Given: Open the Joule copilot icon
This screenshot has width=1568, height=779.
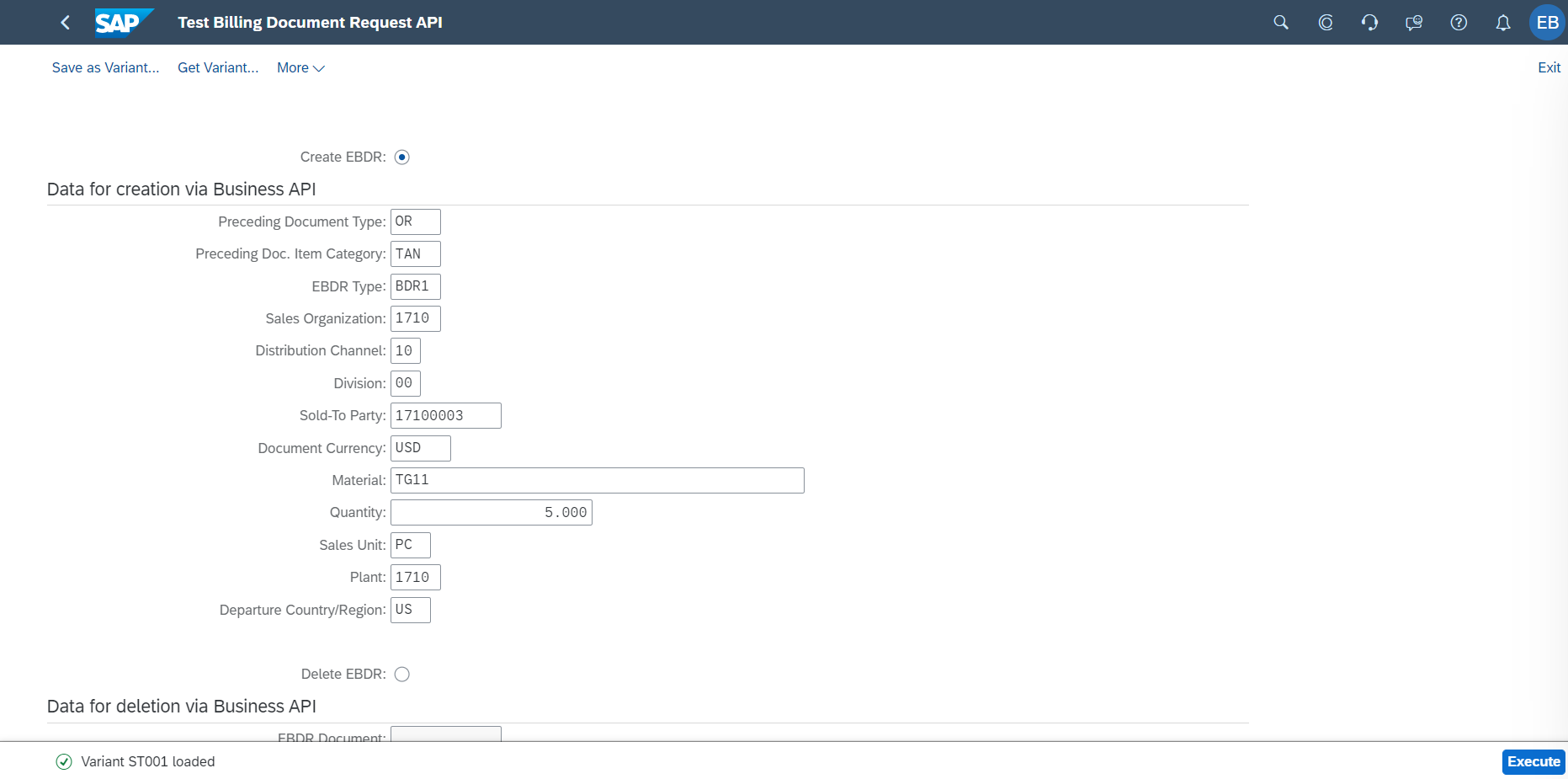Looking at the screenshot, I should (1326, 23).
